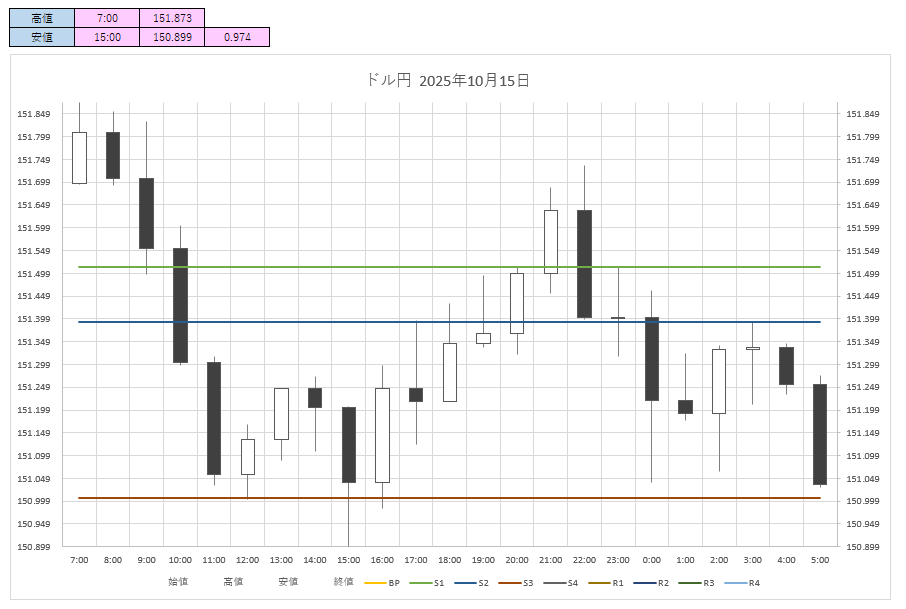Select the 10:00 black candlestick body
Image resolution: width=906 pixels, height=609 pixels.
click(x=180, y=305)
